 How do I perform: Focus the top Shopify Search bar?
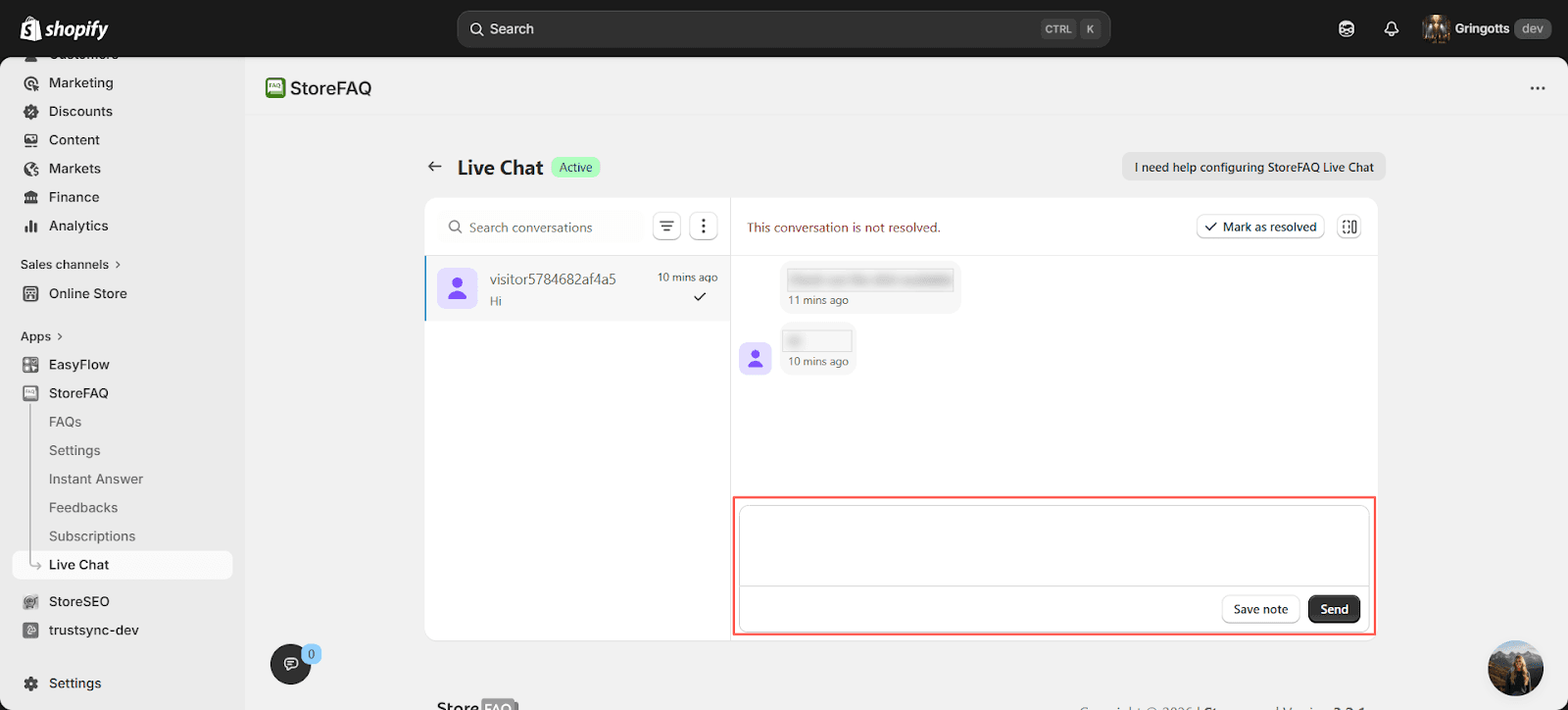[783, 29]
